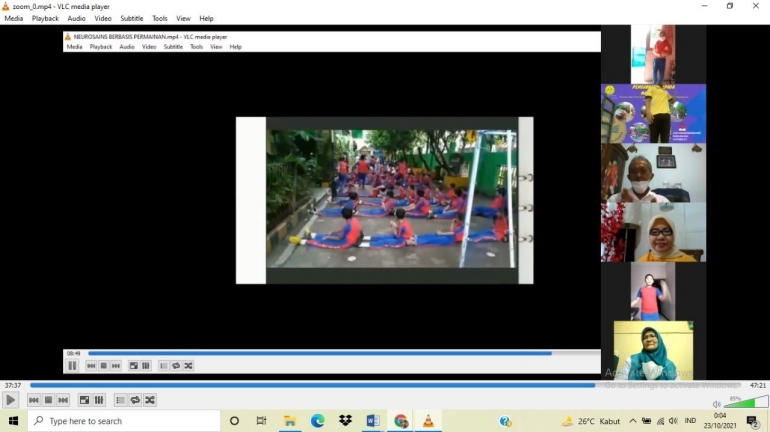
Task: Open Microsoft Word from taskbar
Action: (x=373, y=421)
